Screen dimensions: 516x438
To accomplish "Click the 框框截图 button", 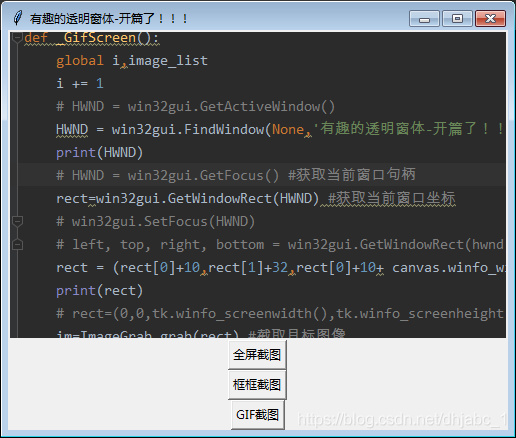I will point(257,385).
